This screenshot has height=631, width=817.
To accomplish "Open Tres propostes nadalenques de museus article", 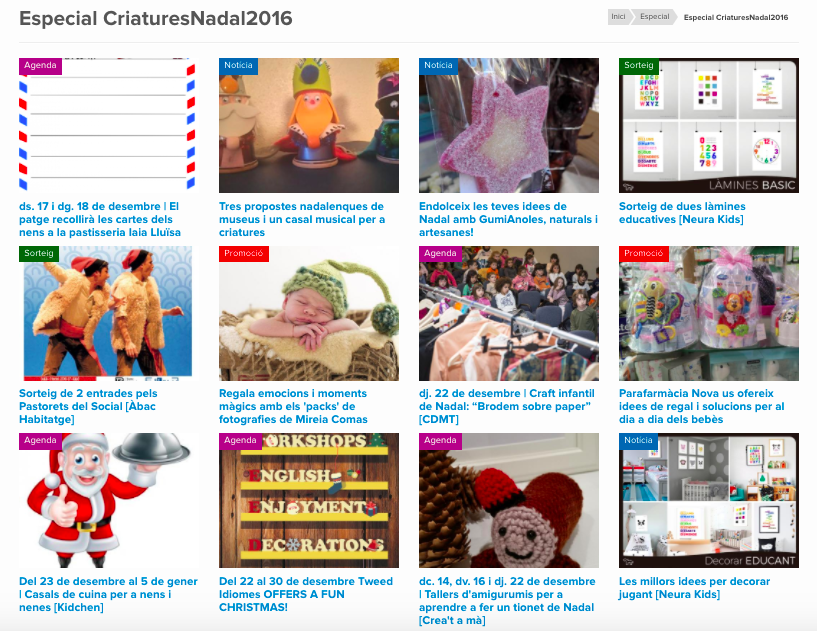I will pyautogui.click(x=302, y=219).
